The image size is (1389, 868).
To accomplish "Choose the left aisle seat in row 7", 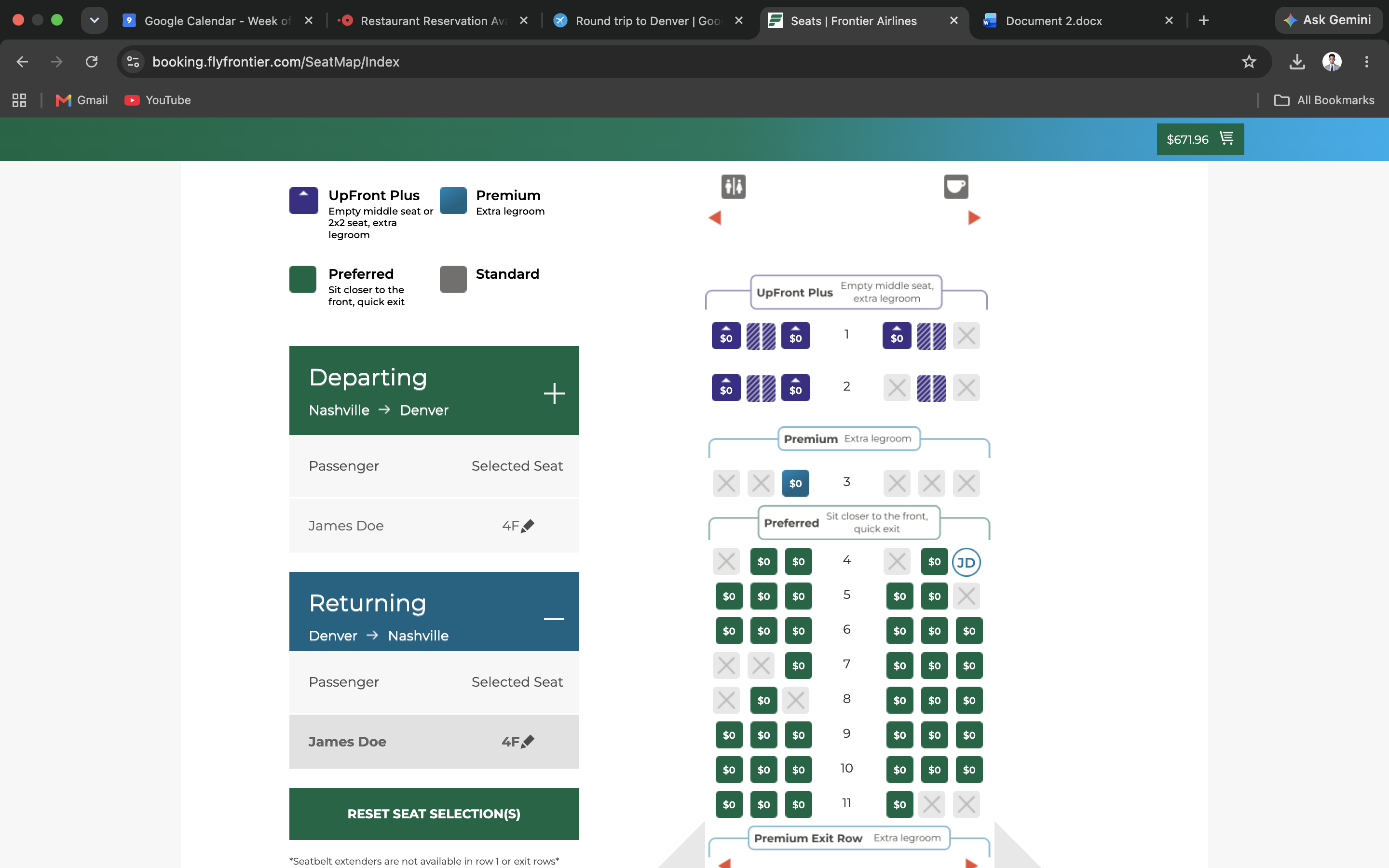I will [x=798, y=665].
